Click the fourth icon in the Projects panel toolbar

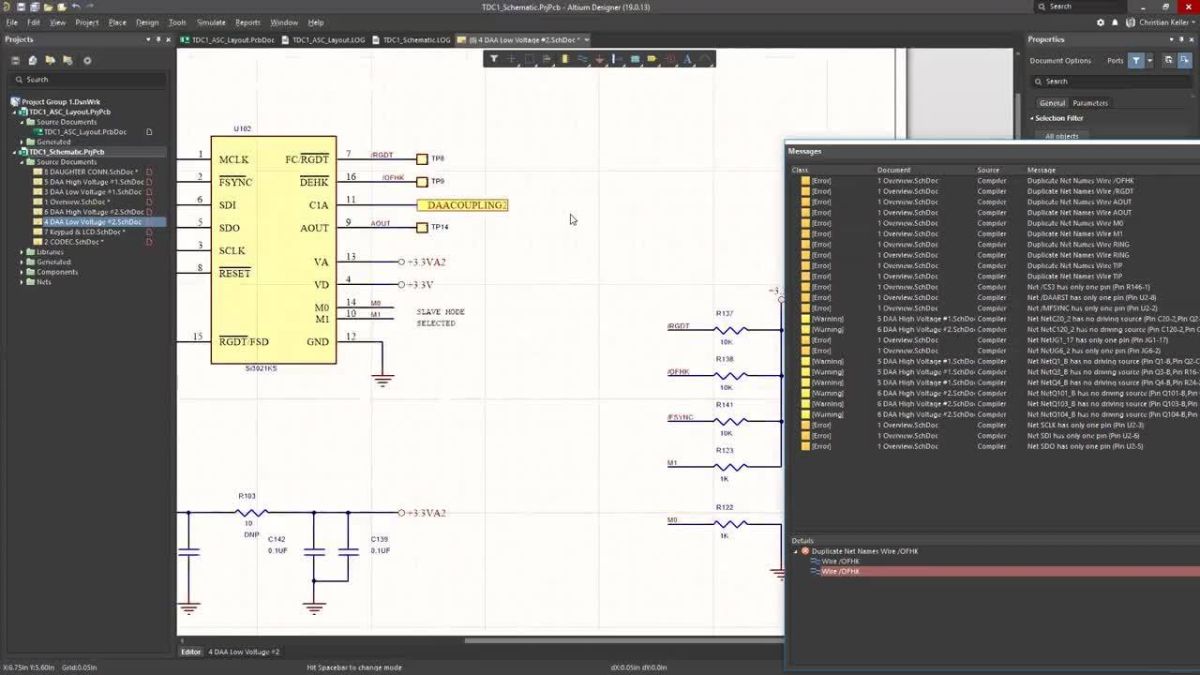[x=68, y=60]
